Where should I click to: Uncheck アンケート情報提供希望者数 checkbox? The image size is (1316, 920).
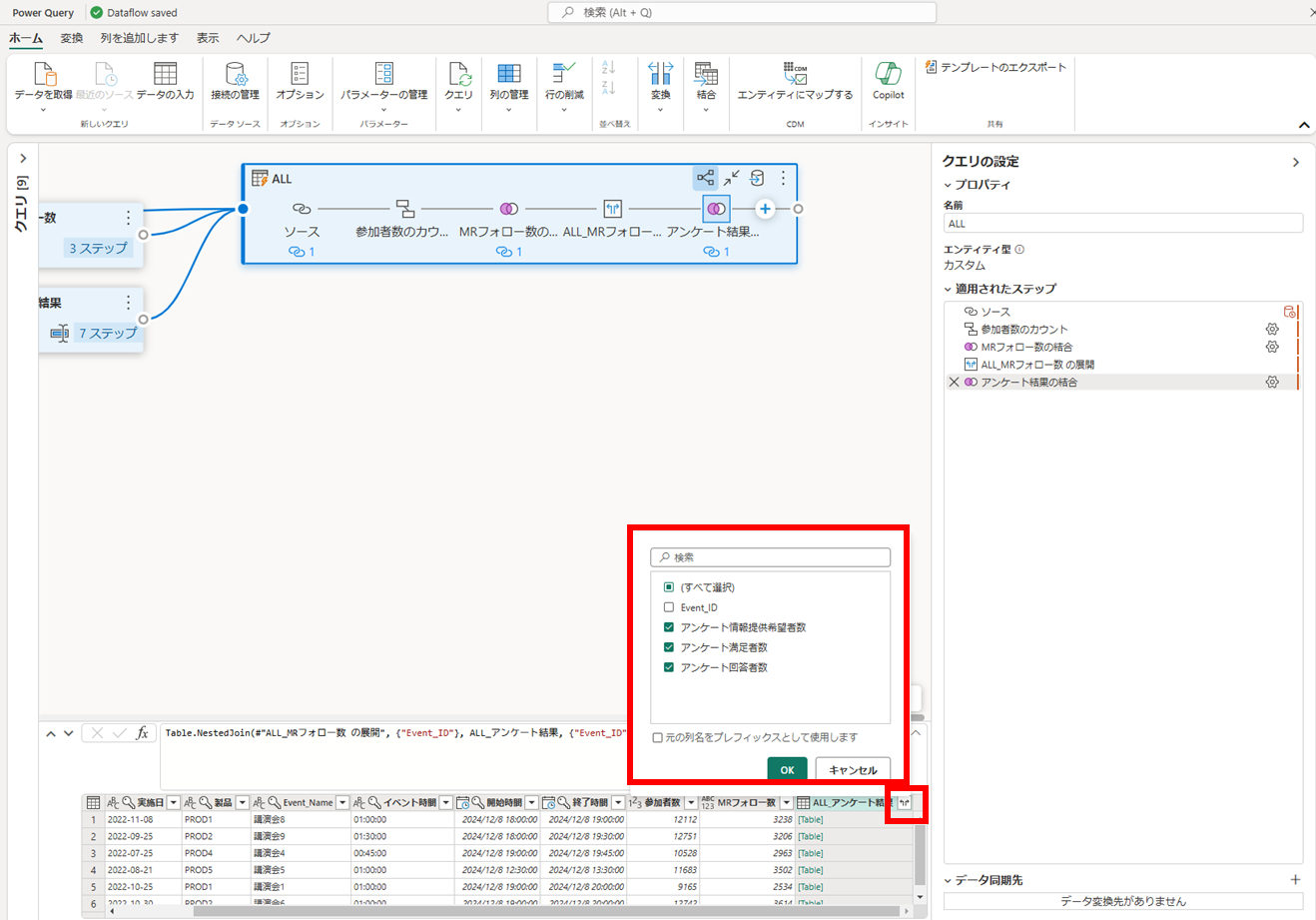coord(669,627)
